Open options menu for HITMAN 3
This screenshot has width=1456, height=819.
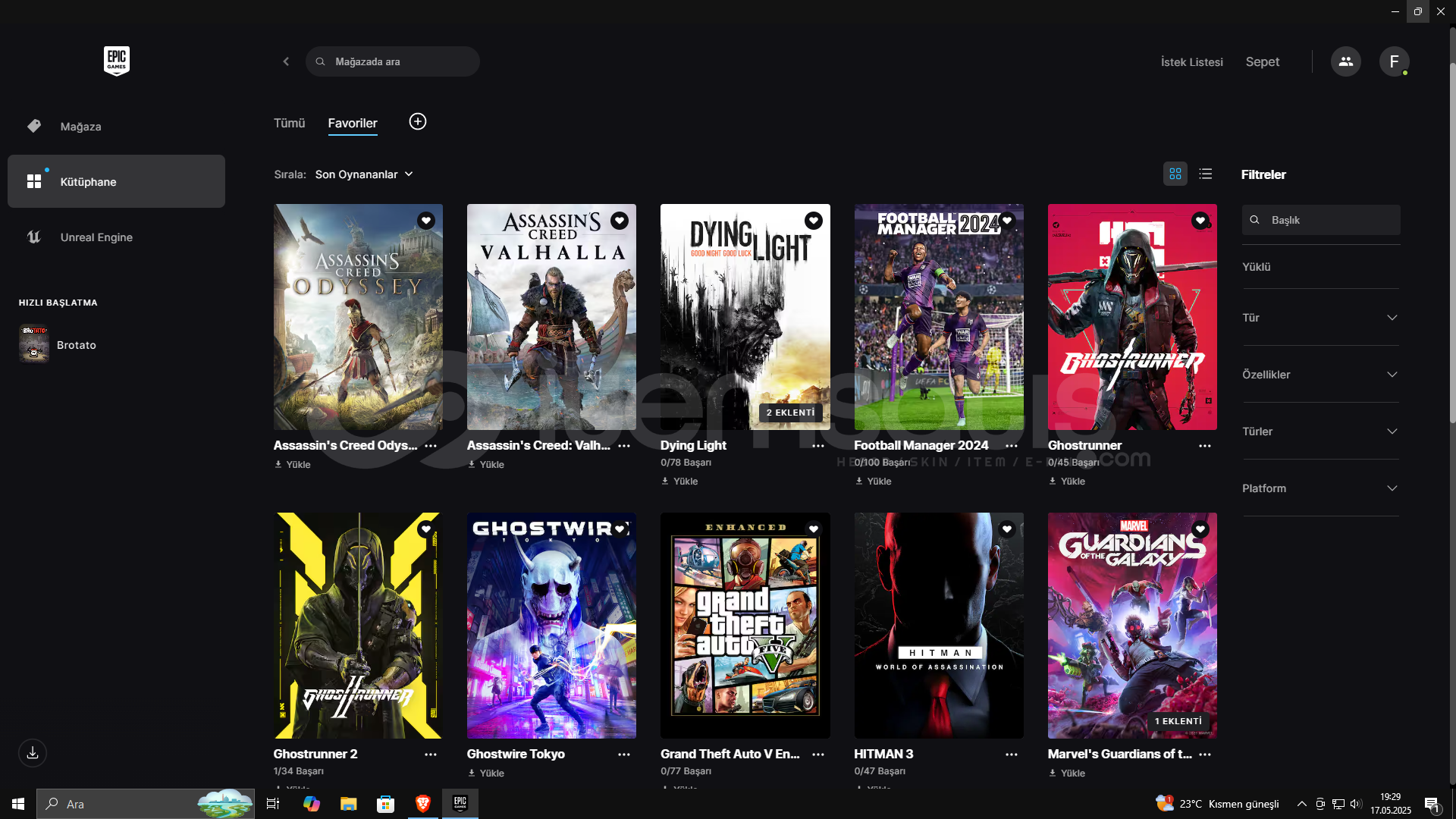[x=1012, y=755]
